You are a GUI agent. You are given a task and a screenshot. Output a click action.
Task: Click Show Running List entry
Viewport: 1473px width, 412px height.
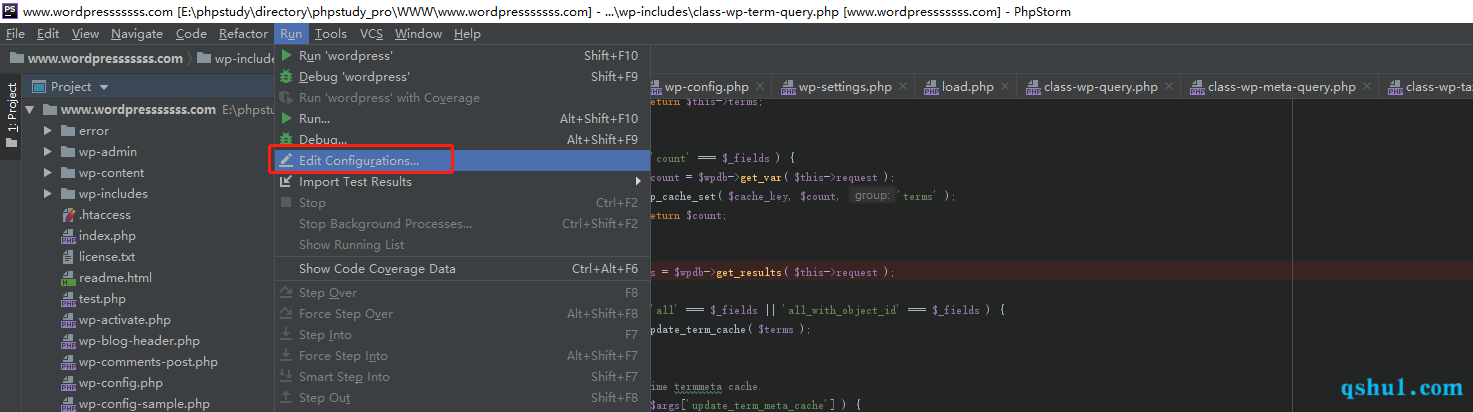click(462, 245)
